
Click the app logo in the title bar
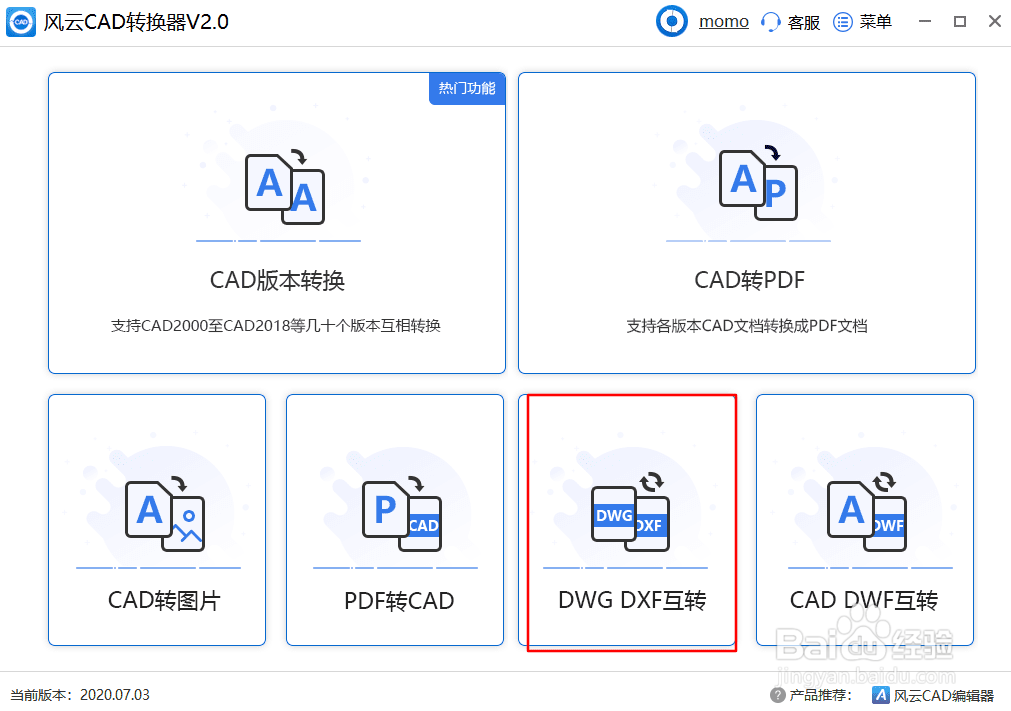(20, 21)
